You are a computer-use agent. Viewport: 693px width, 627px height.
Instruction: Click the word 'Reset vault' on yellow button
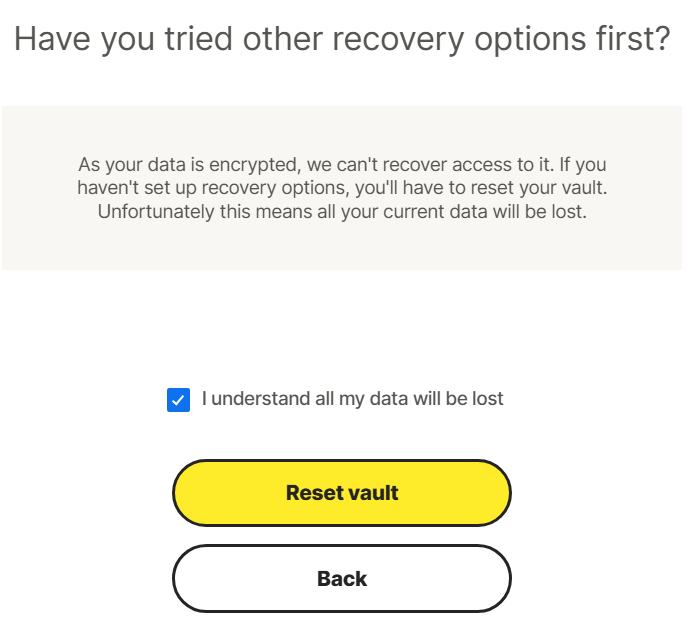click(342, 493)
